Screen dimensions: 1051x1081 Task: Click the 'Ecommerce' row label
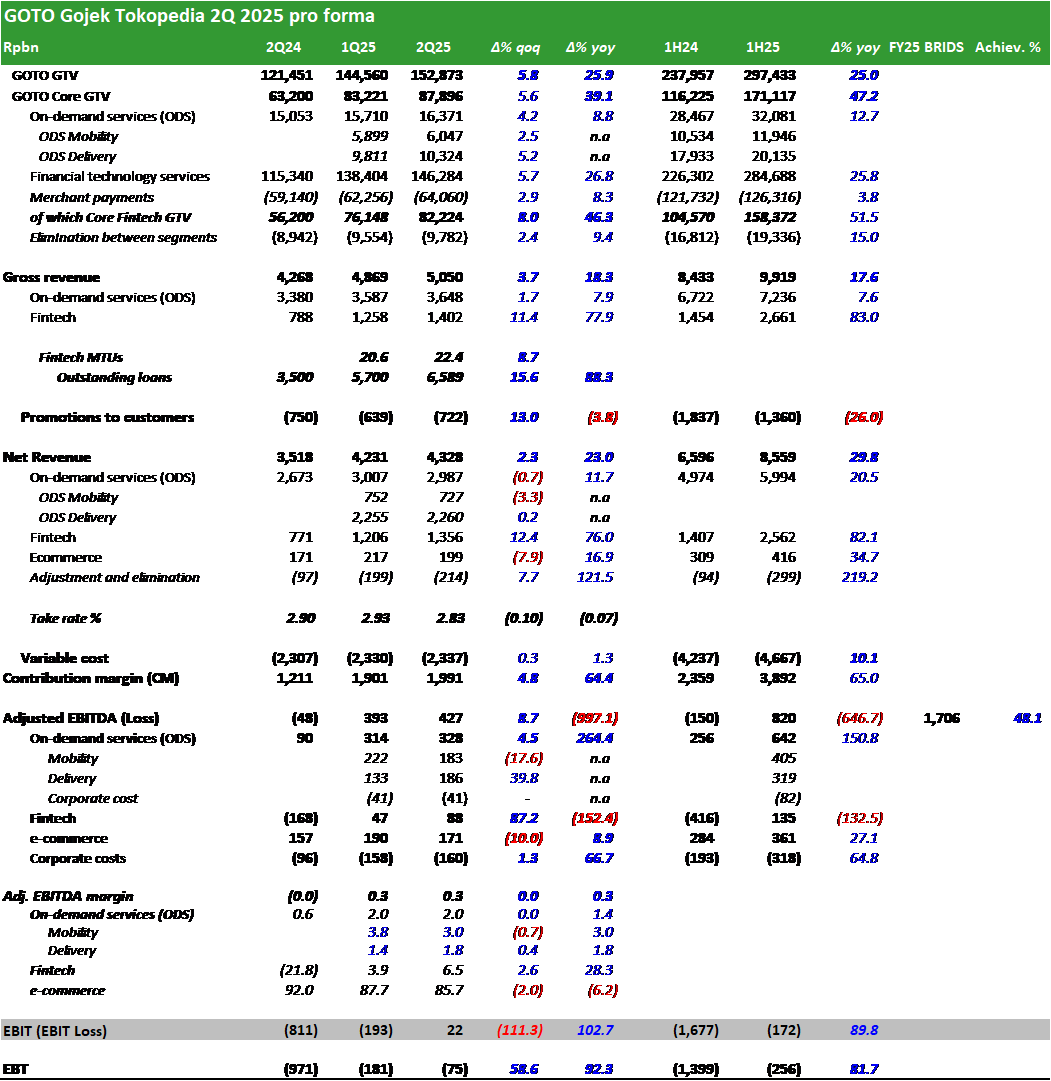point(66,558)
